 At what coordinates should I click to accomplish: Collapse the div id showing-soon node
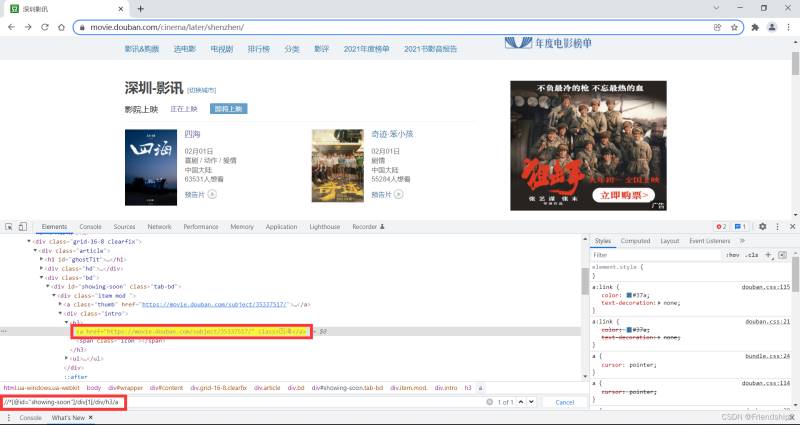[x=48, y=287]
